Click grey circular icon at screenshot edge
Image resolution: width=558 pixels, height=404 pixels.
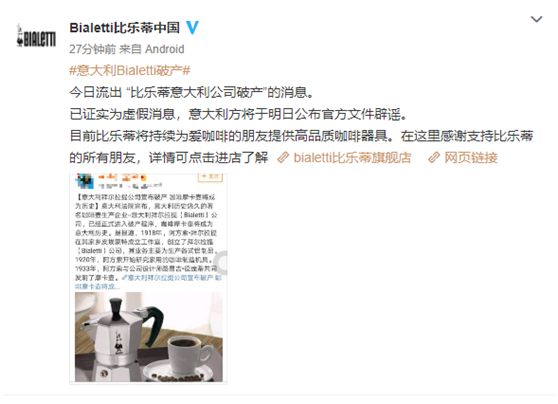pos(223,263)
